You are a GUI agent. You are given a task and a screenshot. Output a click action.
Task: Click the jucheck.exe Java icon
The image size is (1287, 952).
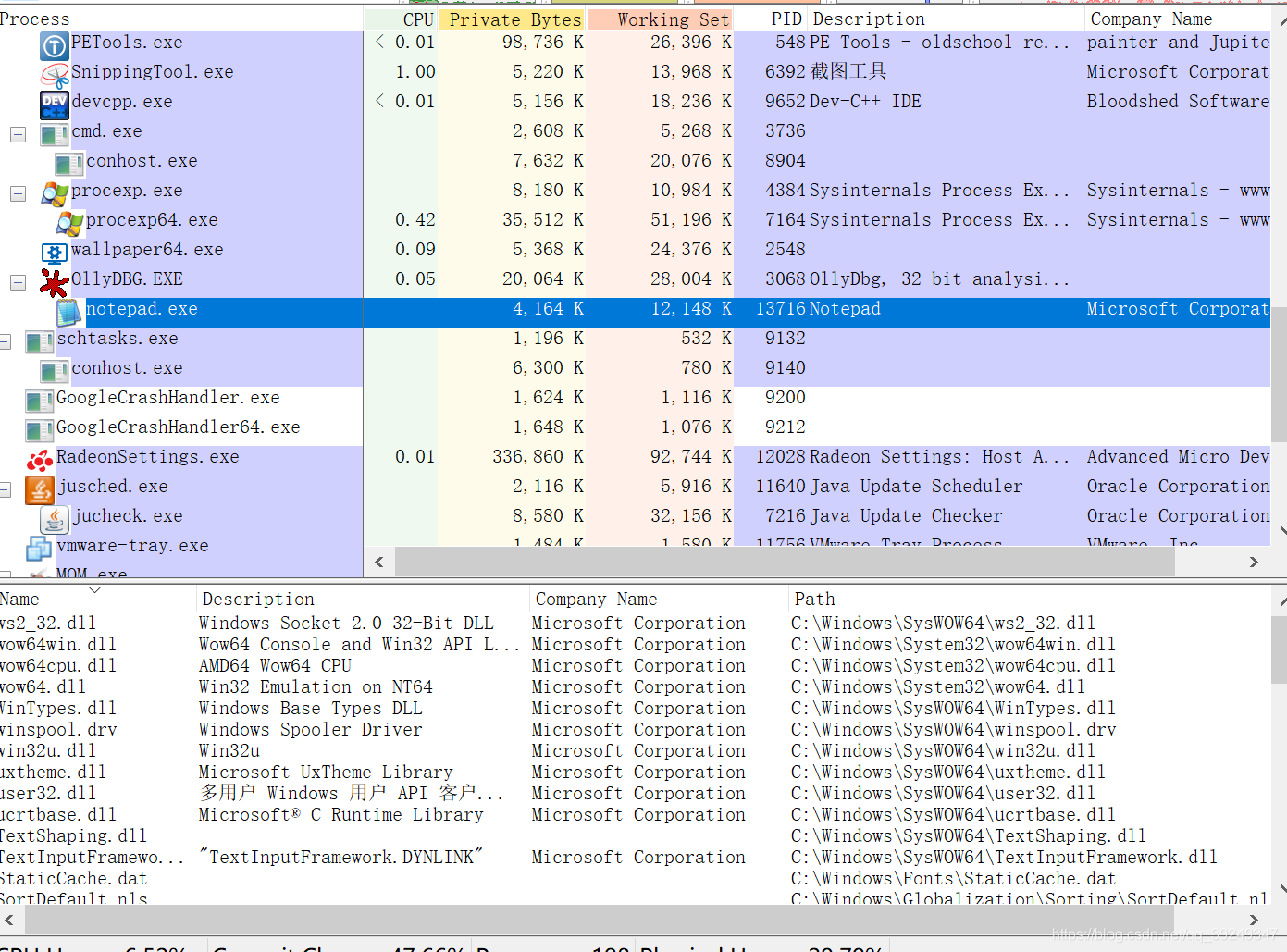pos(55,518)
